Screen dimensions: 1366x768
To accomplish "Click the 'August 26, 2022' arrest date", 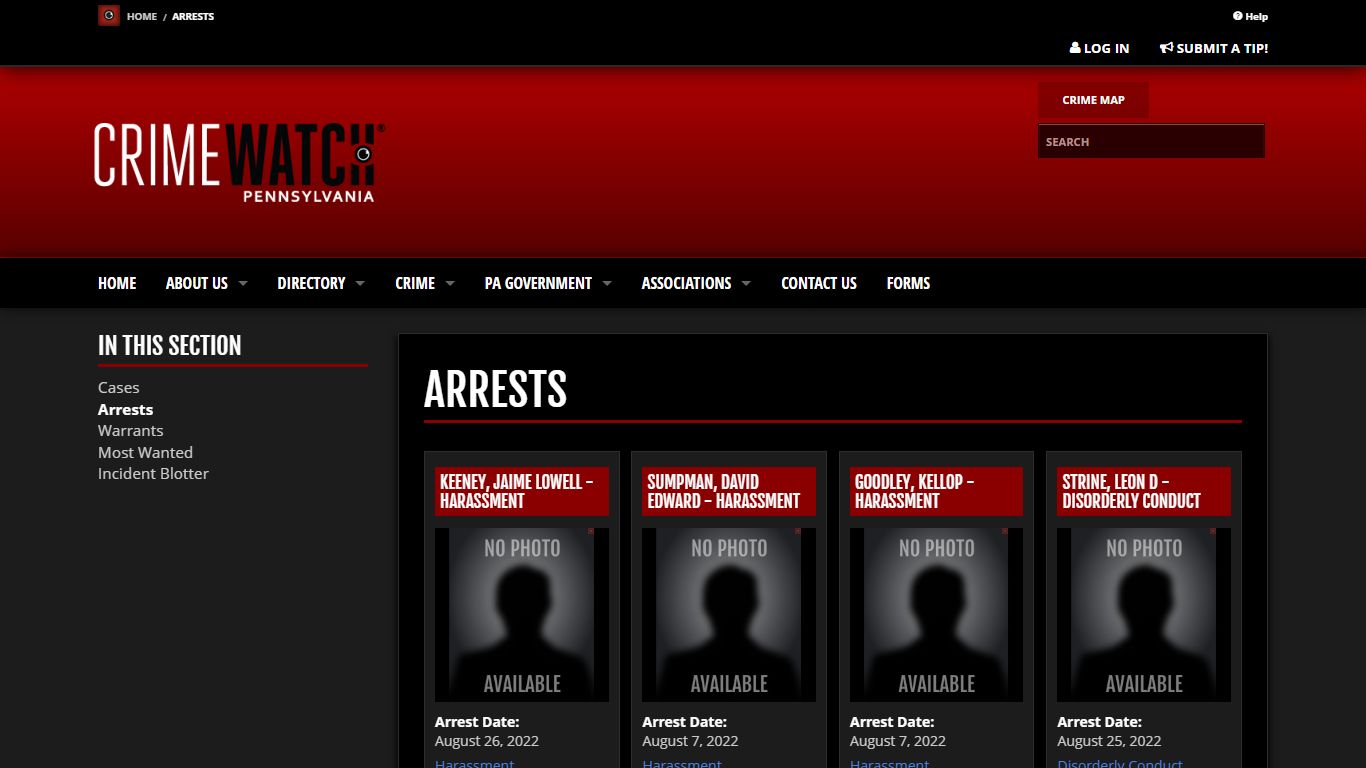I will coord(487,741).
